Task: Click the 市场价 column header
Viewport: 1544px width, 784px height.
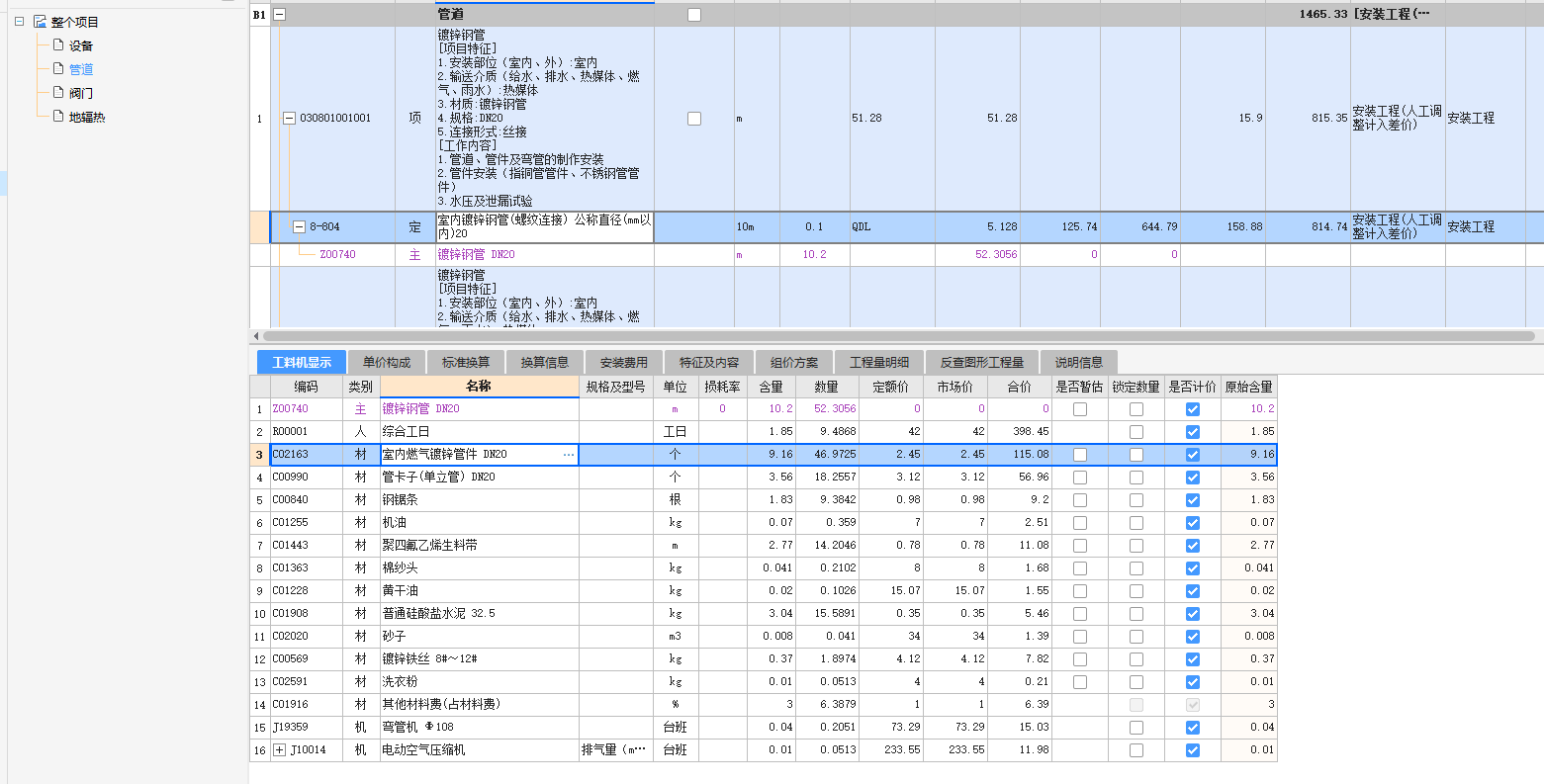Action: (x=955, y=387)
